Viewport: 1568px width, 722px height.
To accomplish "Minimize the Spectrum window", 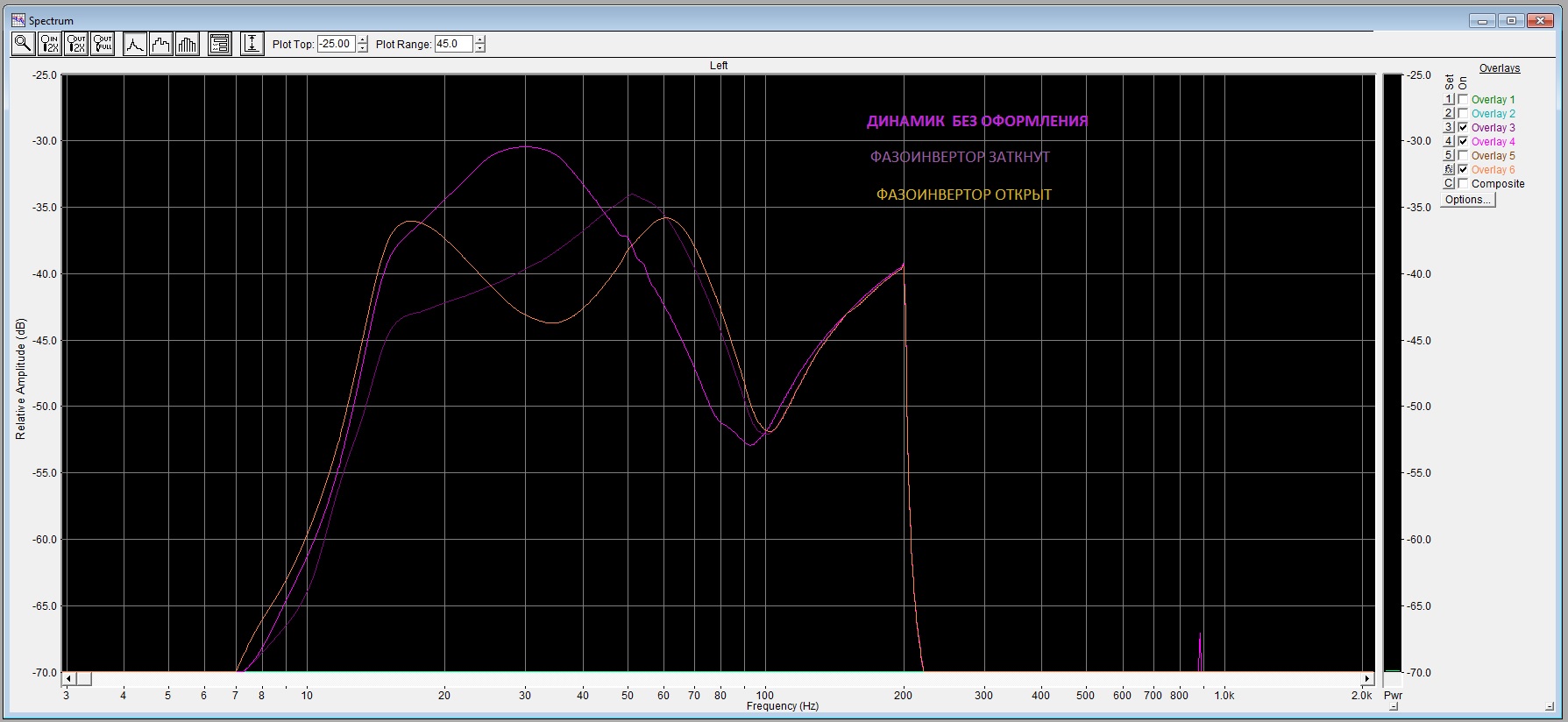I will (x=1483, y=20).
